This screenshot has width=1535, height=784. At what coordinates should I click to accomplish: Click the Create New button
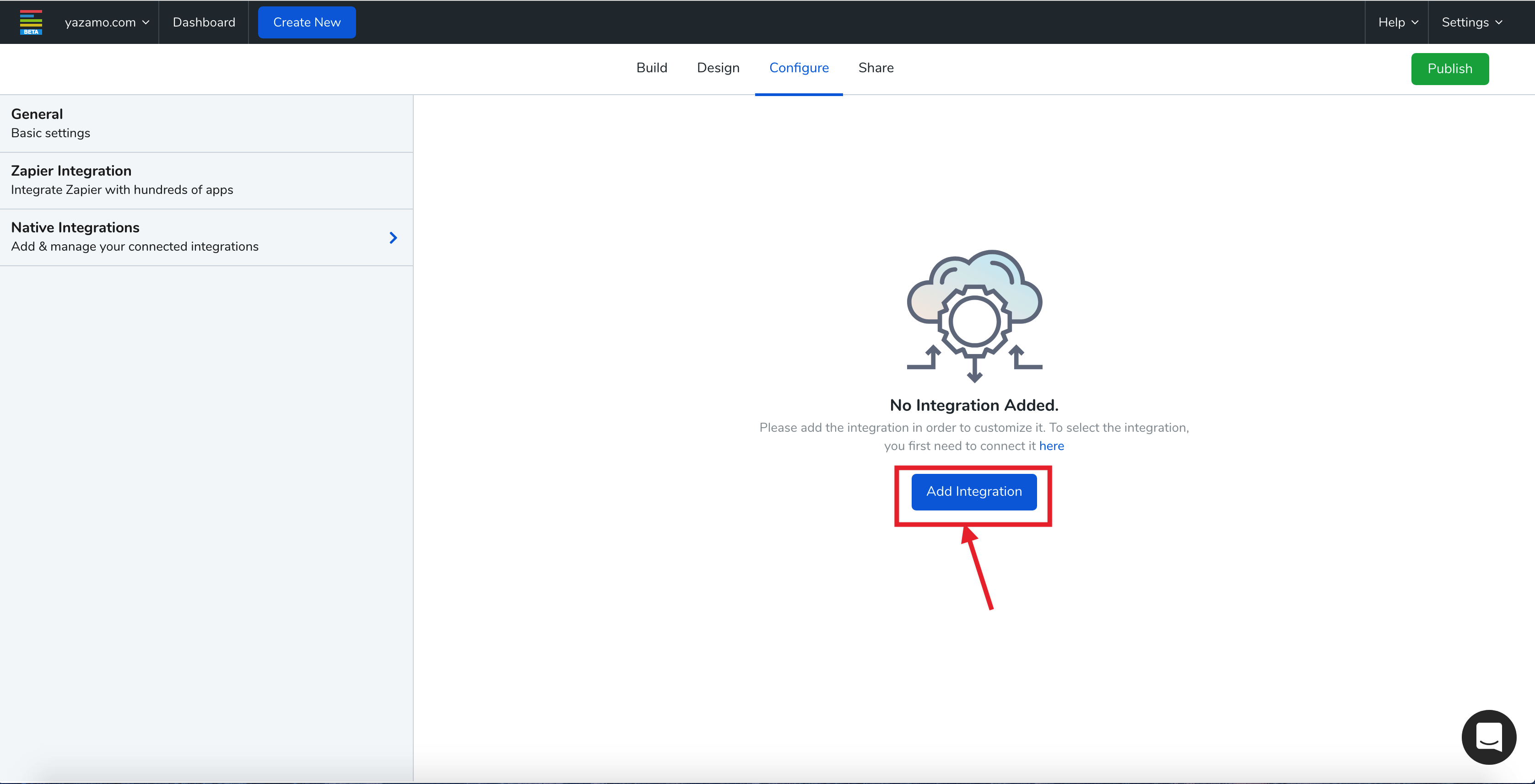307,22
